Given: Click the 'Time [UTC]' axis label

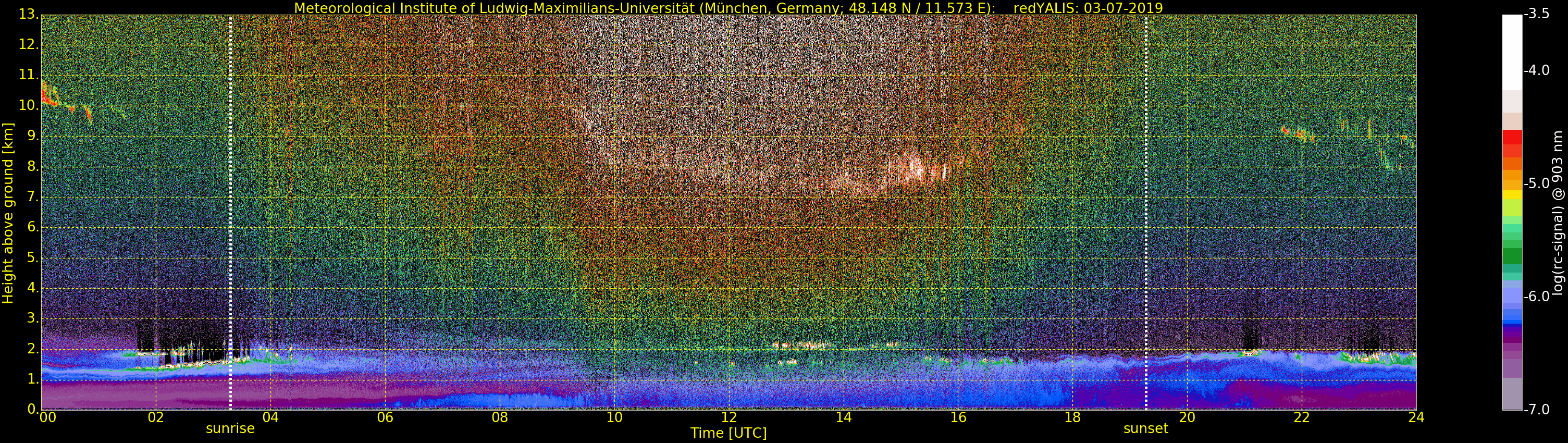Looking at the screenshot, I should click(728, 433).
